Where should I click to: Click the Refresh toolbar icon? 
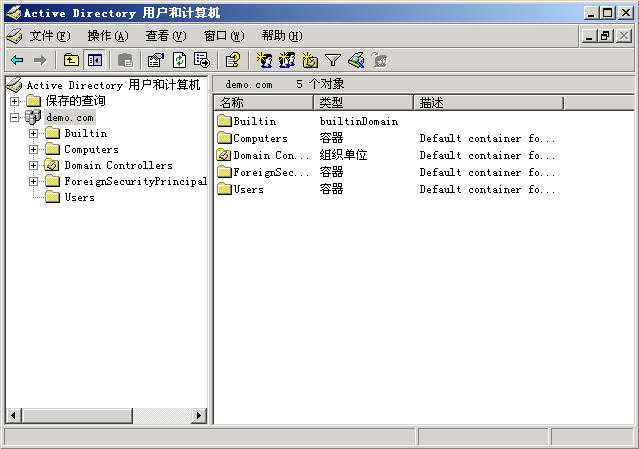click(x=179, y=60)
